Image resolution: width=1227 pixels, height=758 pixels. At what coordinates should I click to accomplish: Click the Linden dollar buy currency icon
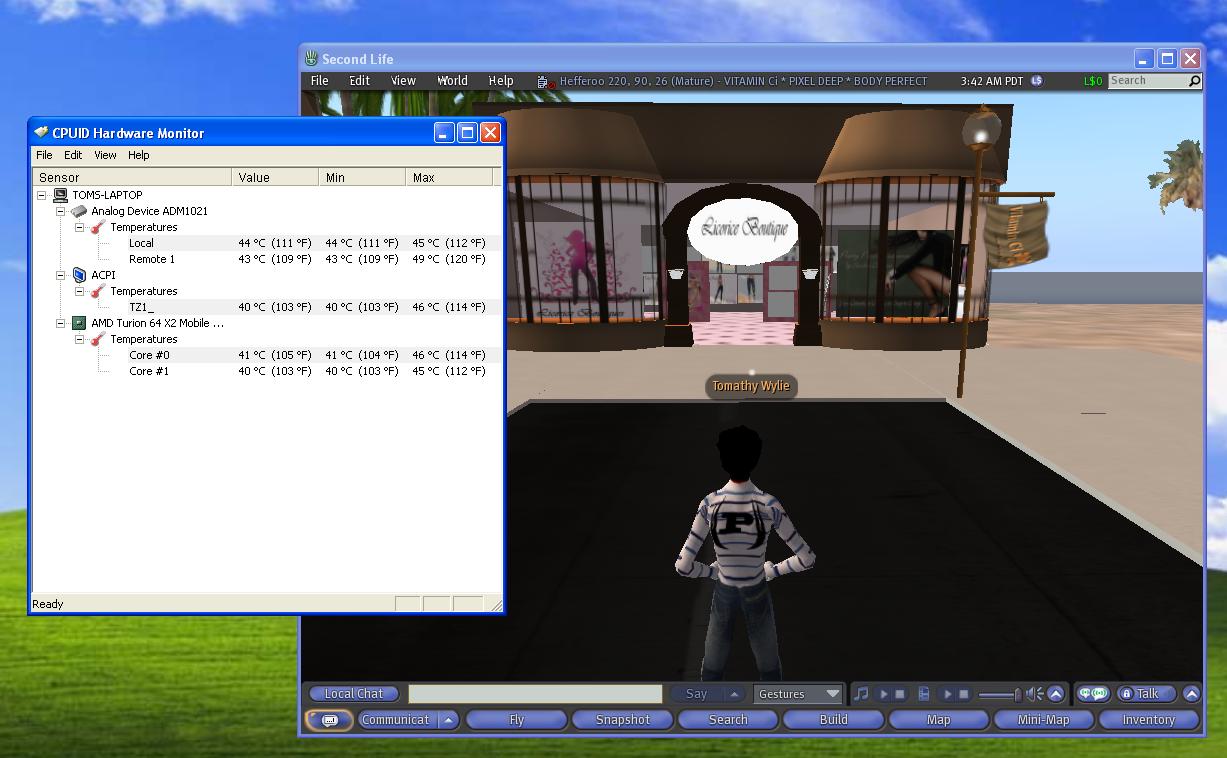pyautogui.click(x=1037, y=81)
